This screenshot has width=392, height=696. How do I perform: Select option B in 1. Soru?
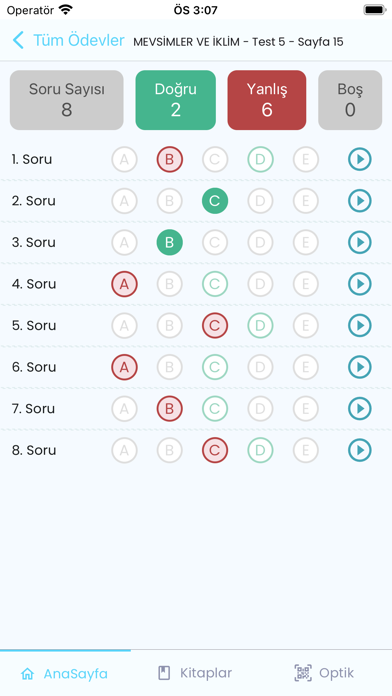coord(170,159)
